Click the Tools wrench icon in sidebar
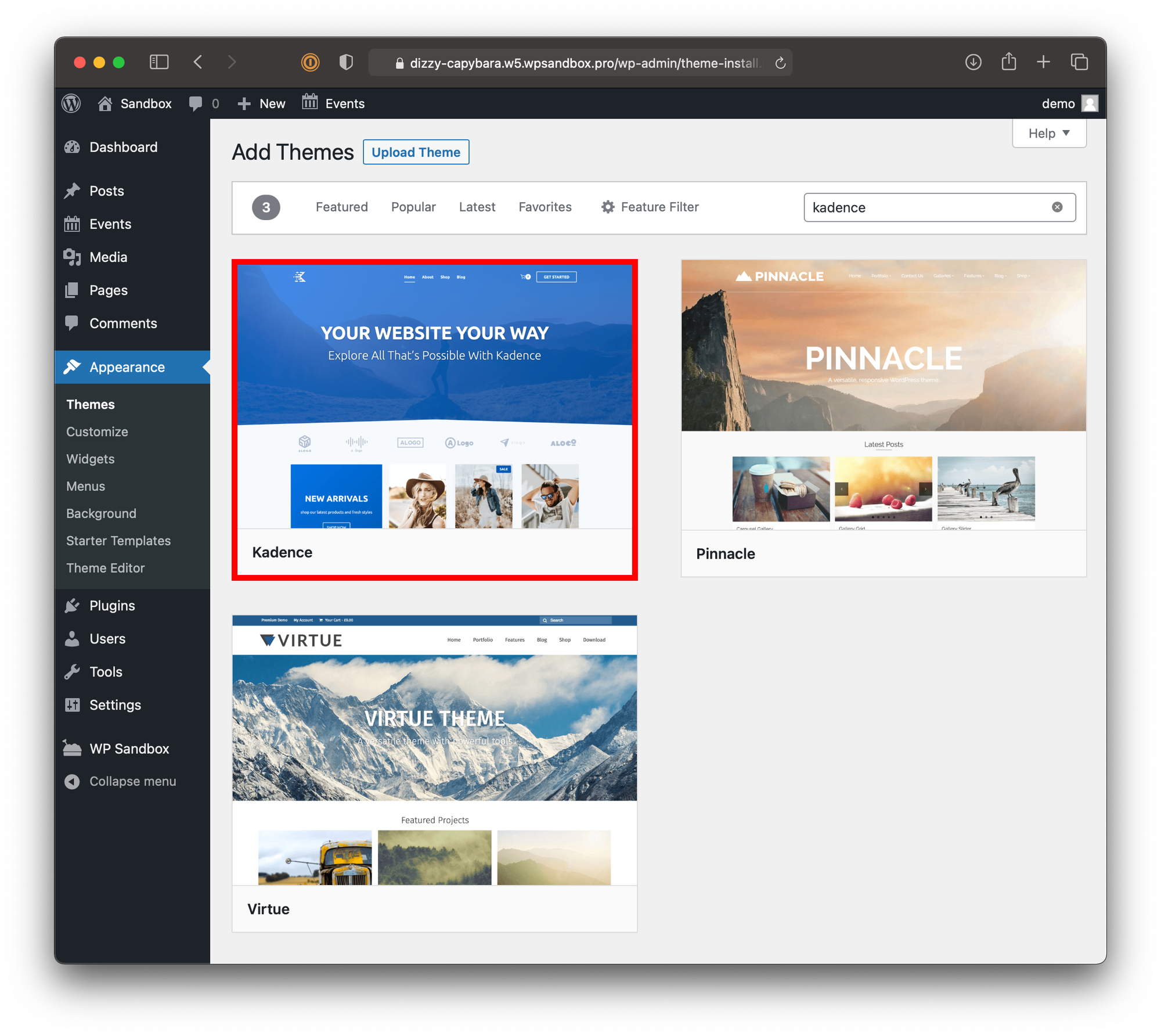 coord(73,672)
